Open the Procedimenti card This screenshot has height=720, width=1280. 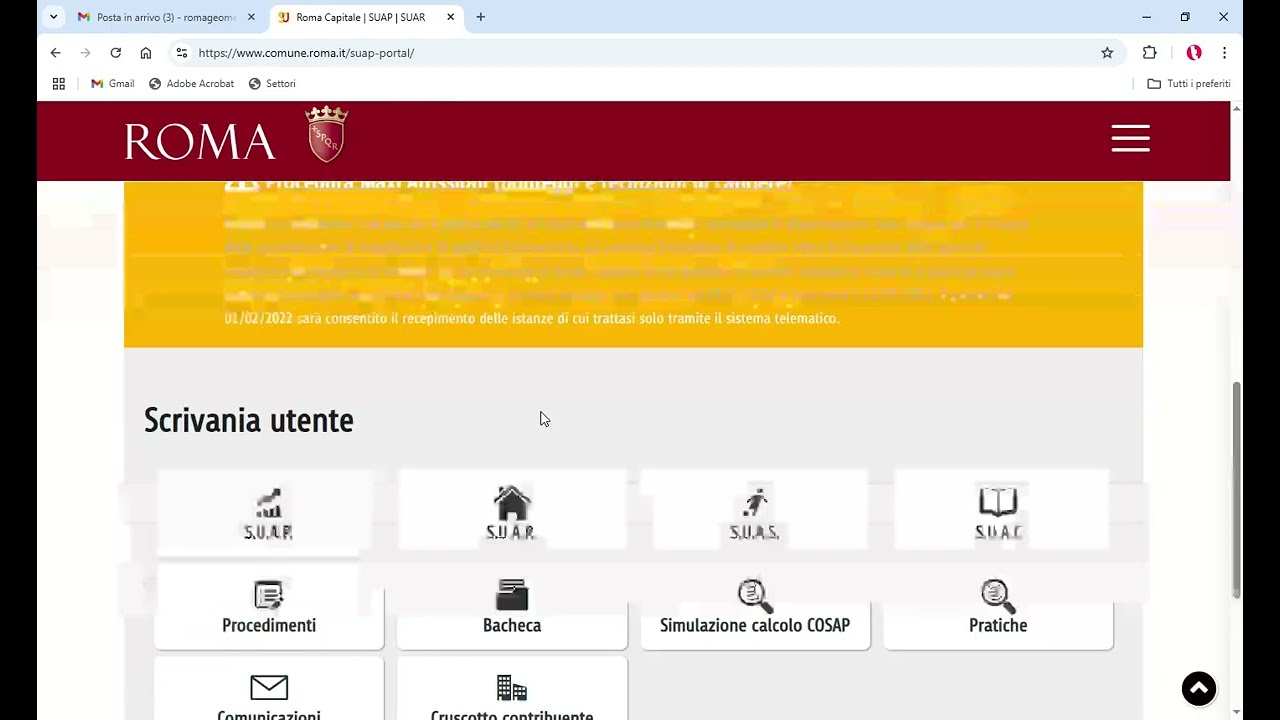pos(269,606)
